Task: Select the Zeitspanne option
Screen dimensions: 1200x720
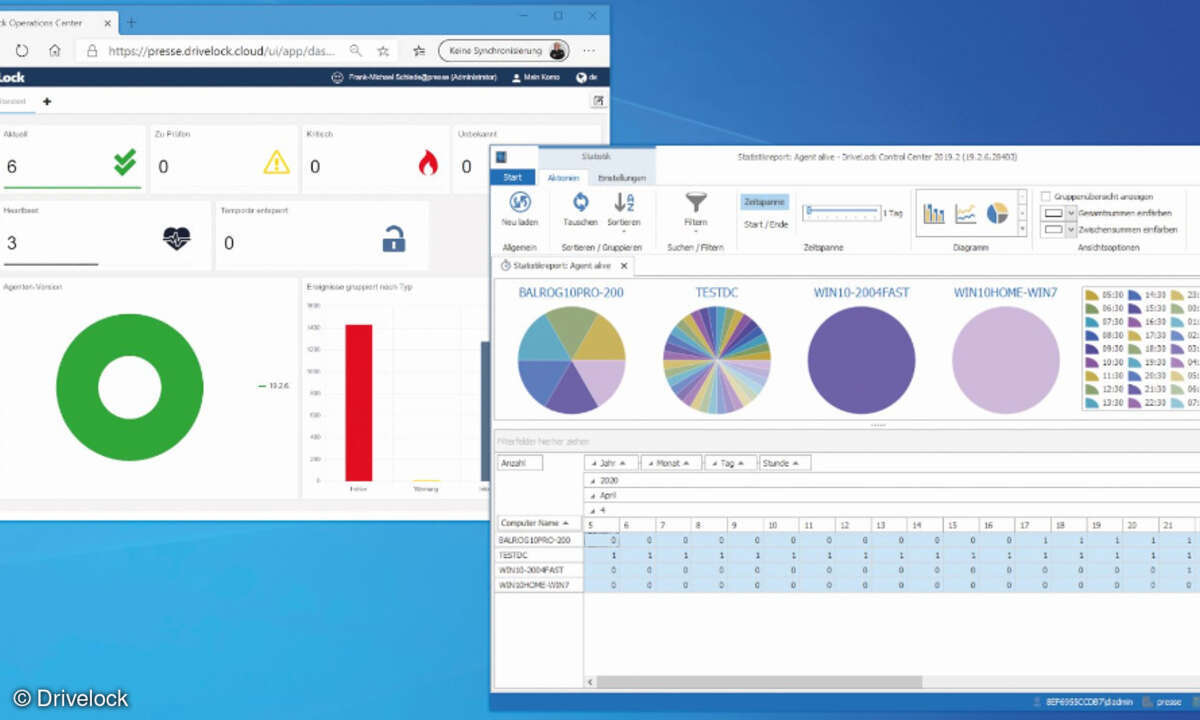Action: point(765,202)
